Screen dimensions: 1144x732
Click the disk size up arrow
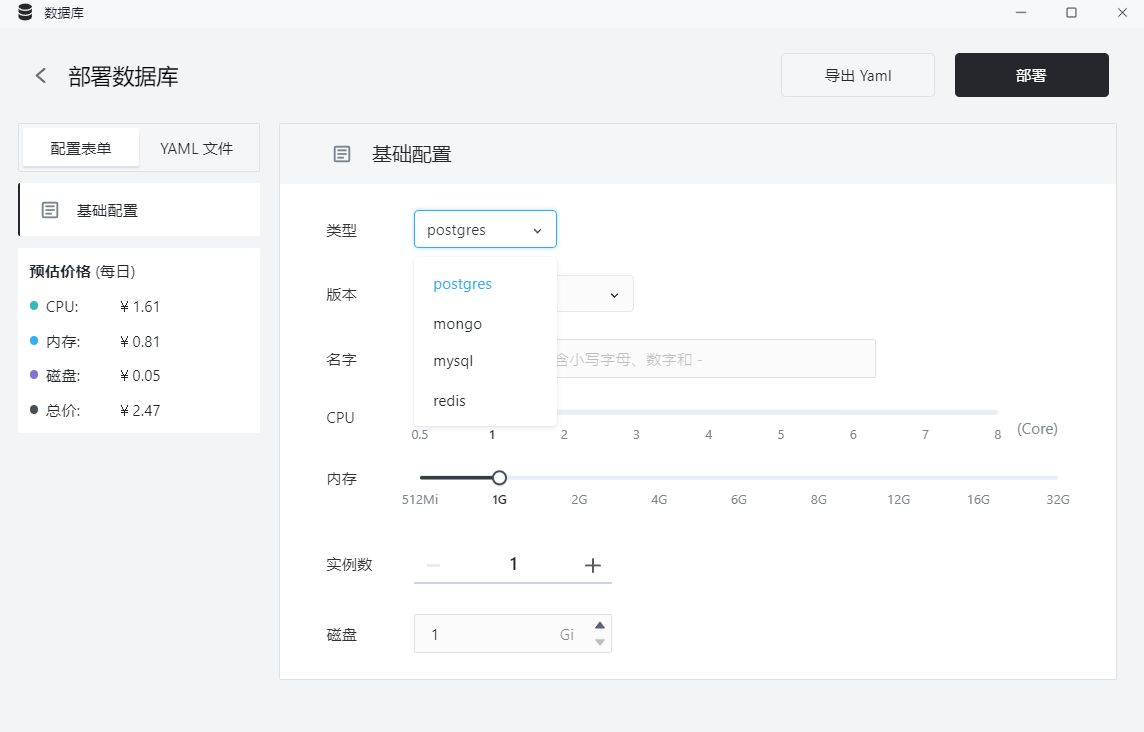point(600,625)
